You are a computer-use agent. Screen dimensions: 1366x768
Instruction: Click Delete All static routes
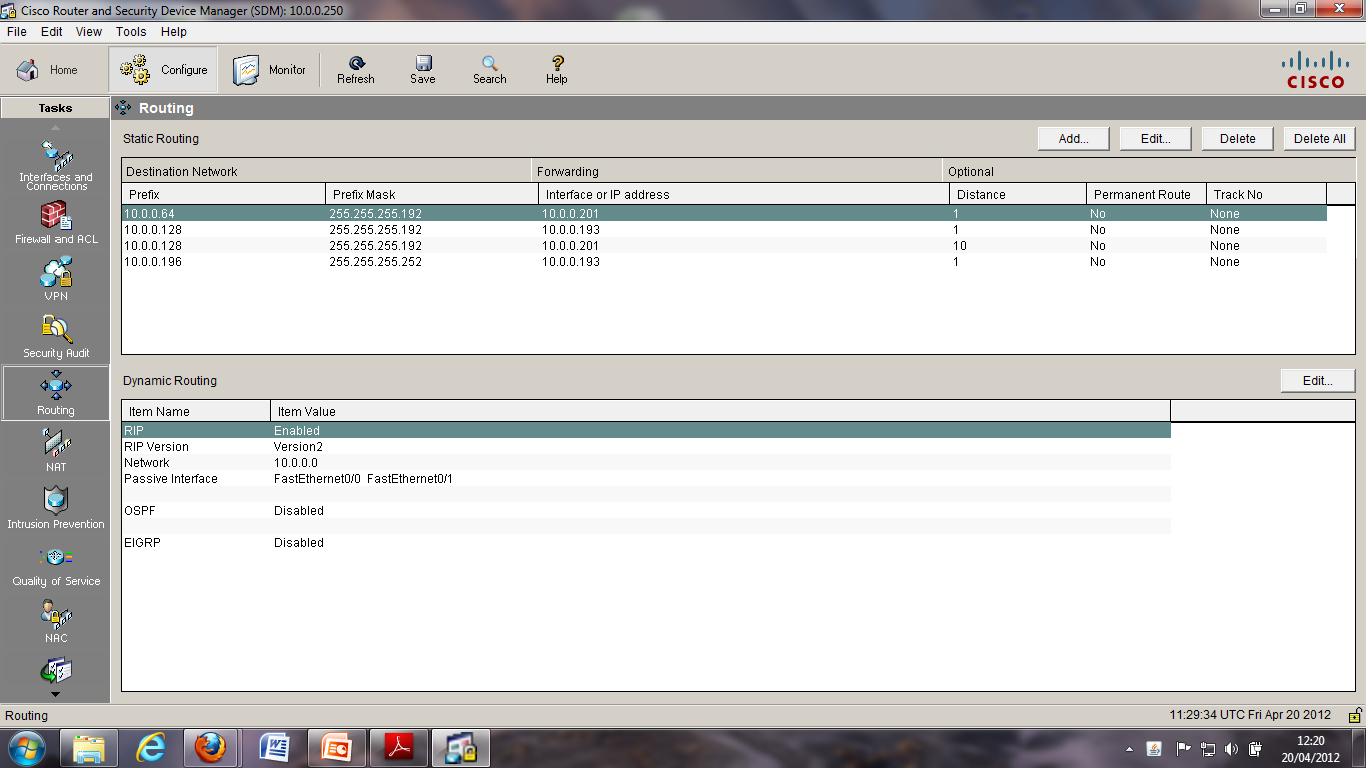click(1320, 139)
